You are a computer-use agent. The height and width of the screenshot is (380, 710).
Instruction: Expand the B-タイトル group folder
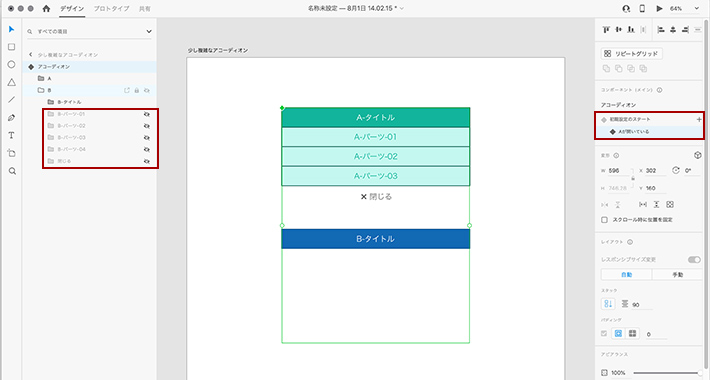point(51,102)
